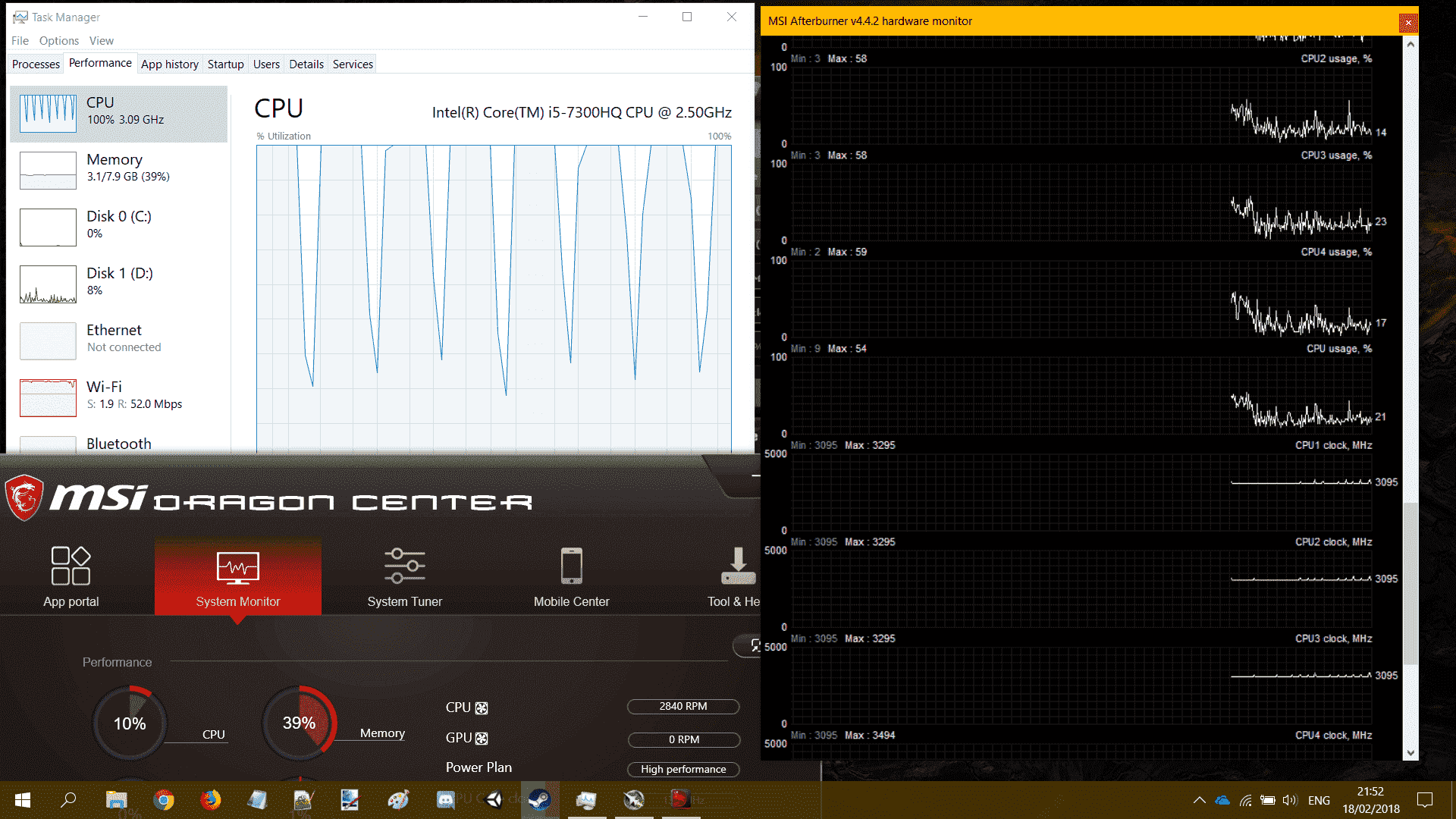The height and width of the screenshot is (819, 1456).
Task: Switch to Steam in the taskbar
Action: pos(539,800)
